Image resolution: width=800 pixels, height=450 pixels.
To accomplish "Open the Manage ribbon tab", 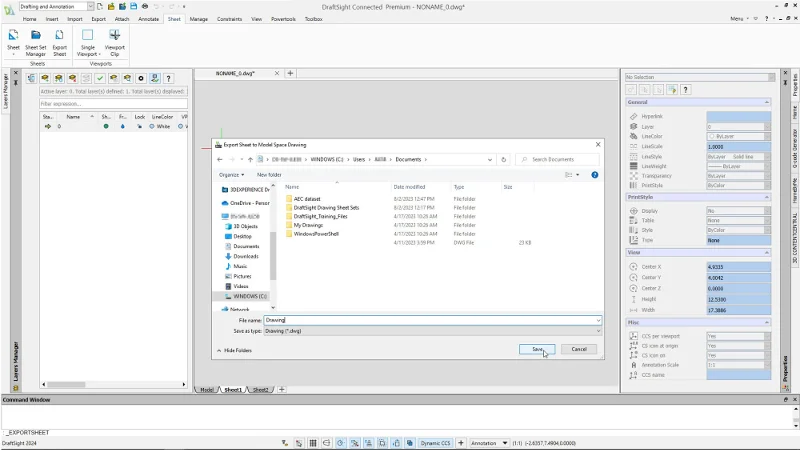I will point(199,19).
